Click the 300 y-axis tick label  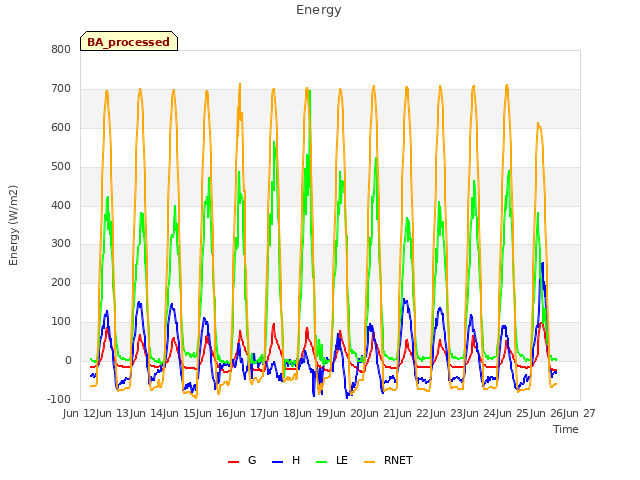(61, 244)
